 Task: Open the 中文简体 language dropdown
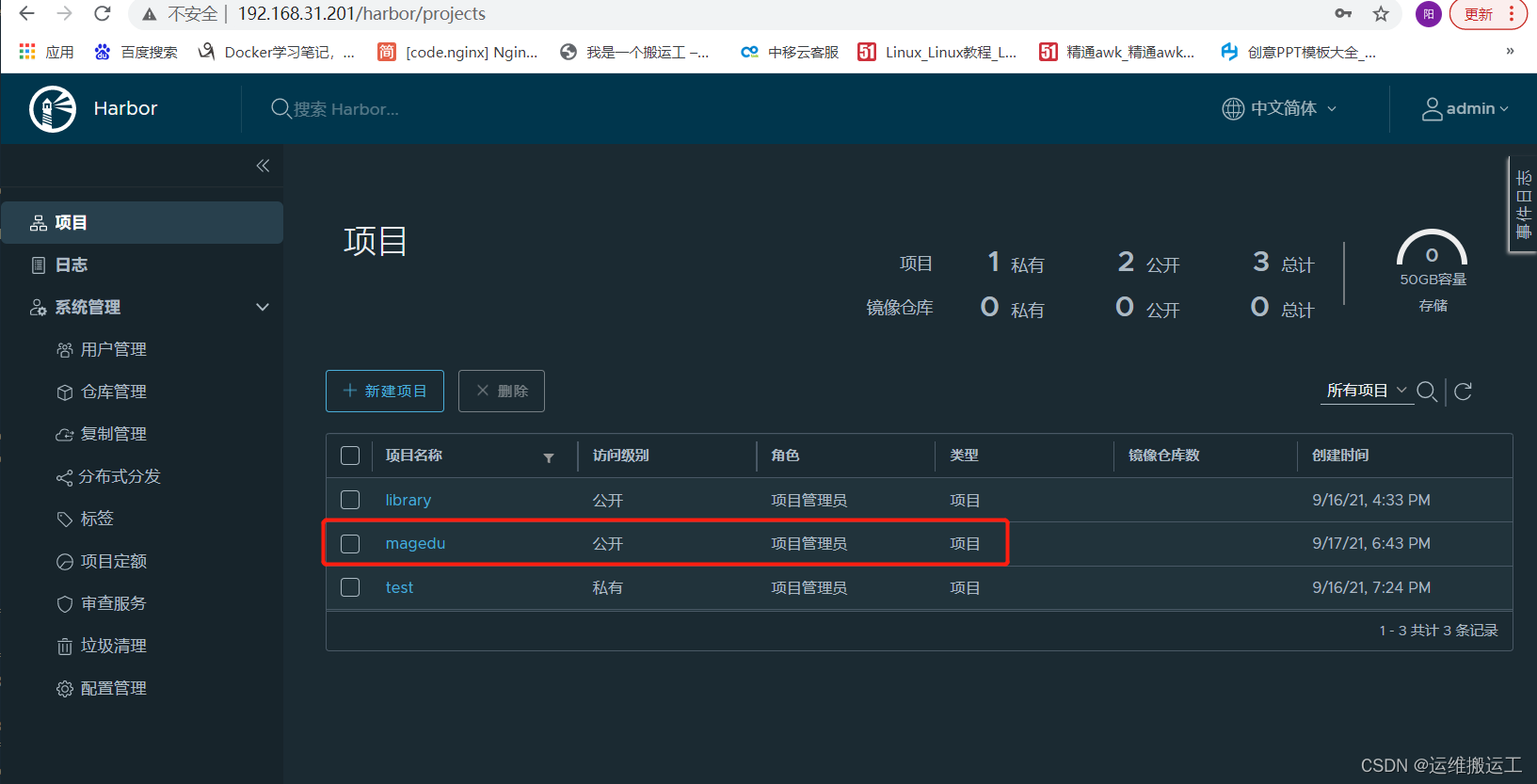1280,109
